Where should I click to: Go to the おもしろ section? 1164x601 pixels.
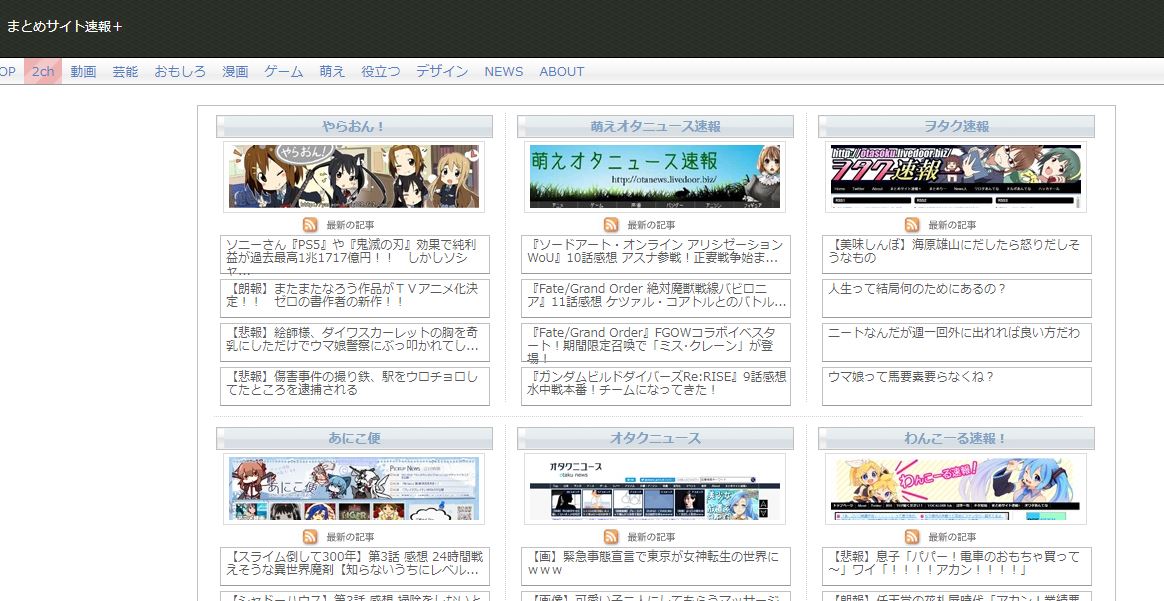pyautogui.click(x=180, y=71)
